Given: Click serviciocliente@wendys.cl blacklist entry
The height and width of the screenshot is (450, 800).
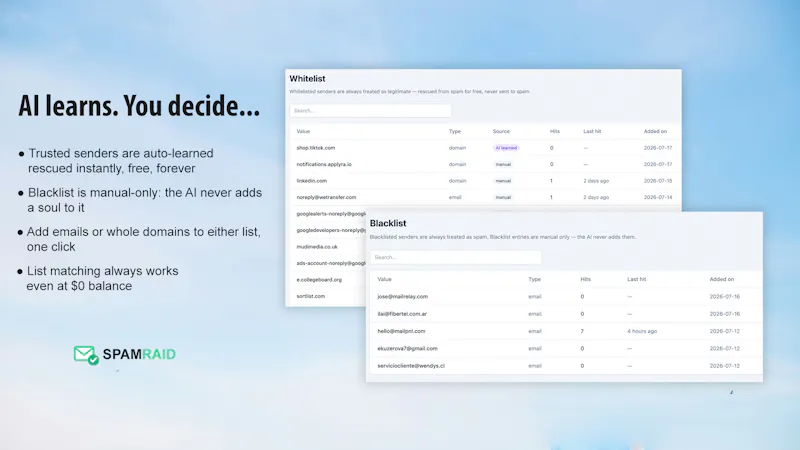Looking at the screenshot, I should [x=411, y=366].
